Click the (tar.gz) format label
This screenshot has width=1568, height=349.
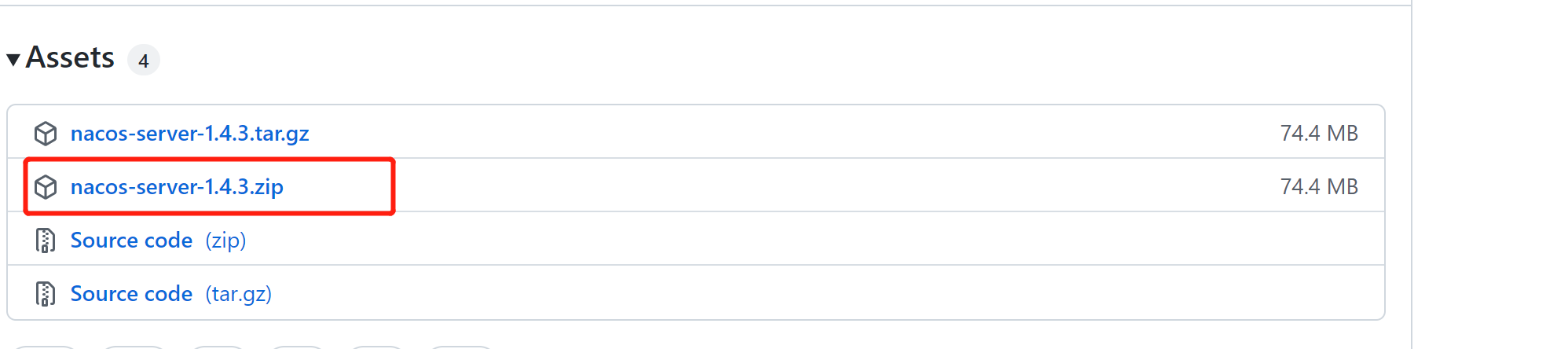239,294
